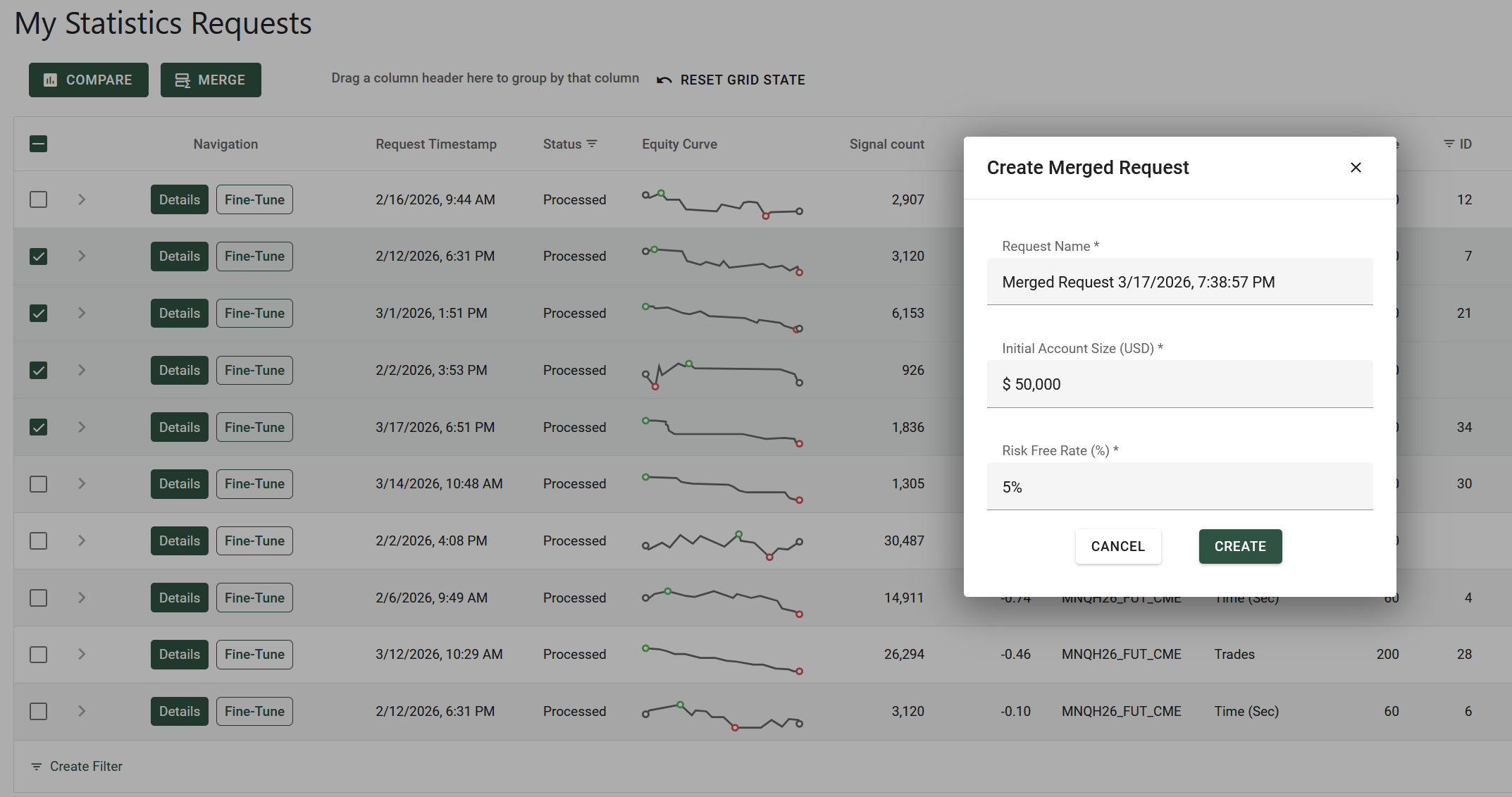Open the Status column filter icon
This screenshot has width=1512, height=797.
coord(592,144)
